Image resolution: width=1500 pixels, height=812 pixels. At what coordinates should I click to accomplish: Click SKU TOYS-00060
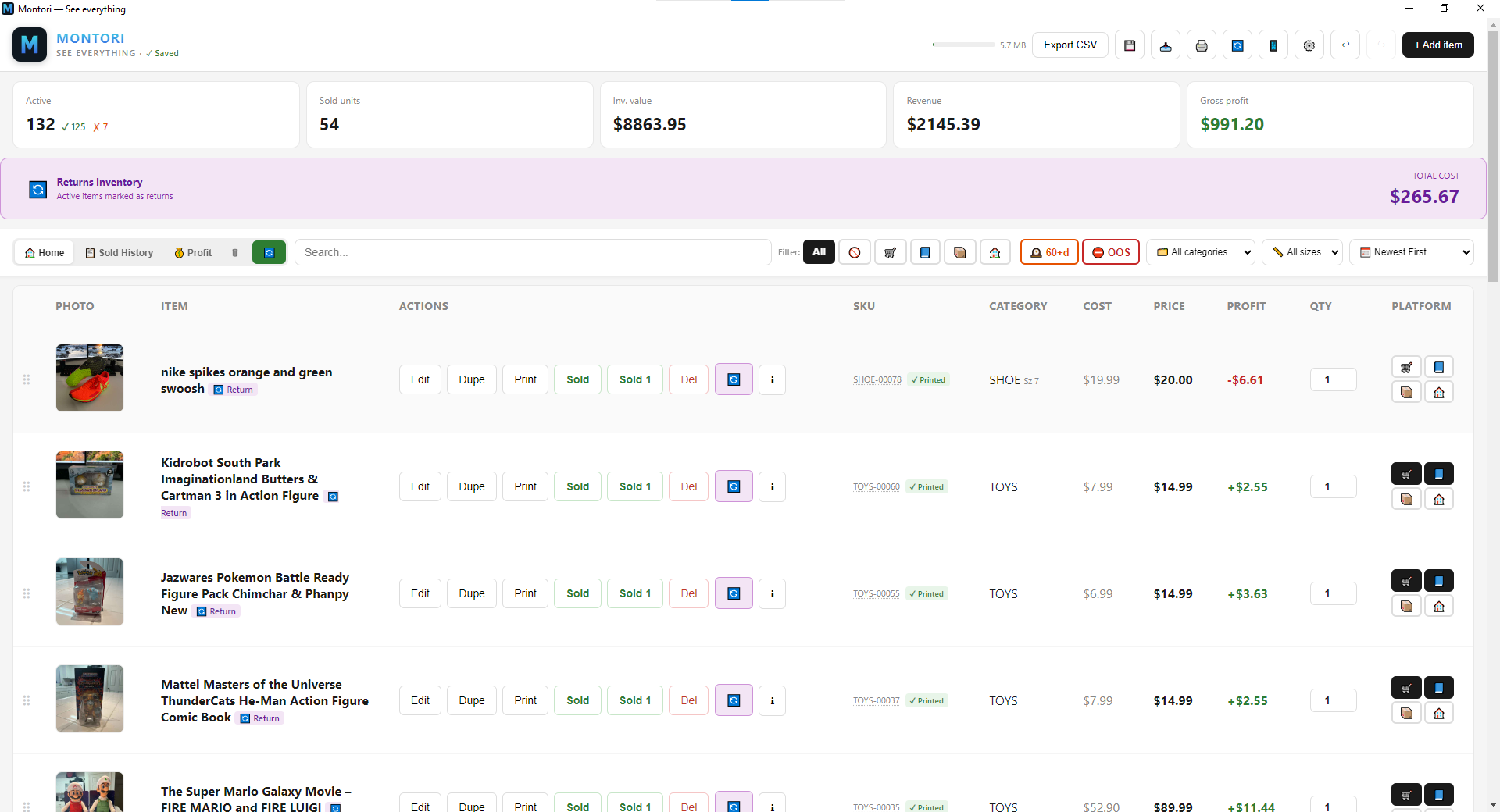tap(877, 487)
